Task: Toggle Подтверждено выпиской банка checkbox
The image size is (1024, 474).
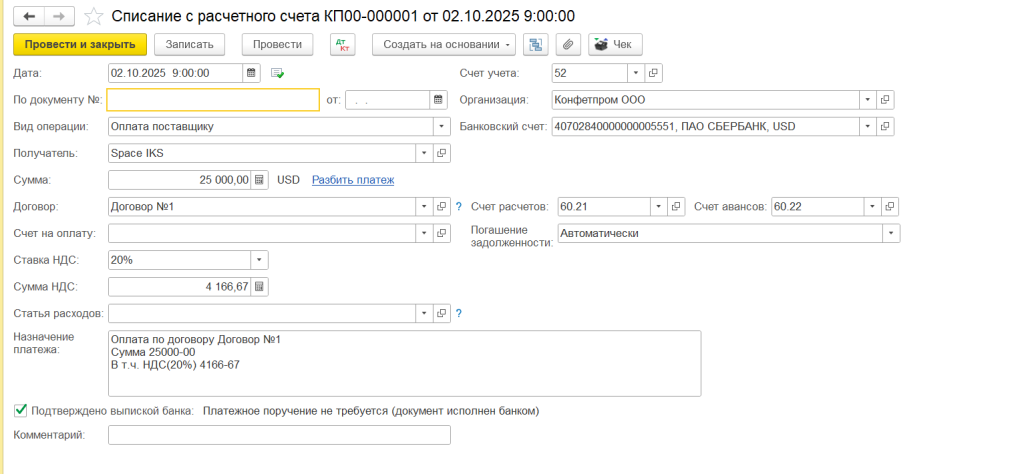Action: pos(21,410)
